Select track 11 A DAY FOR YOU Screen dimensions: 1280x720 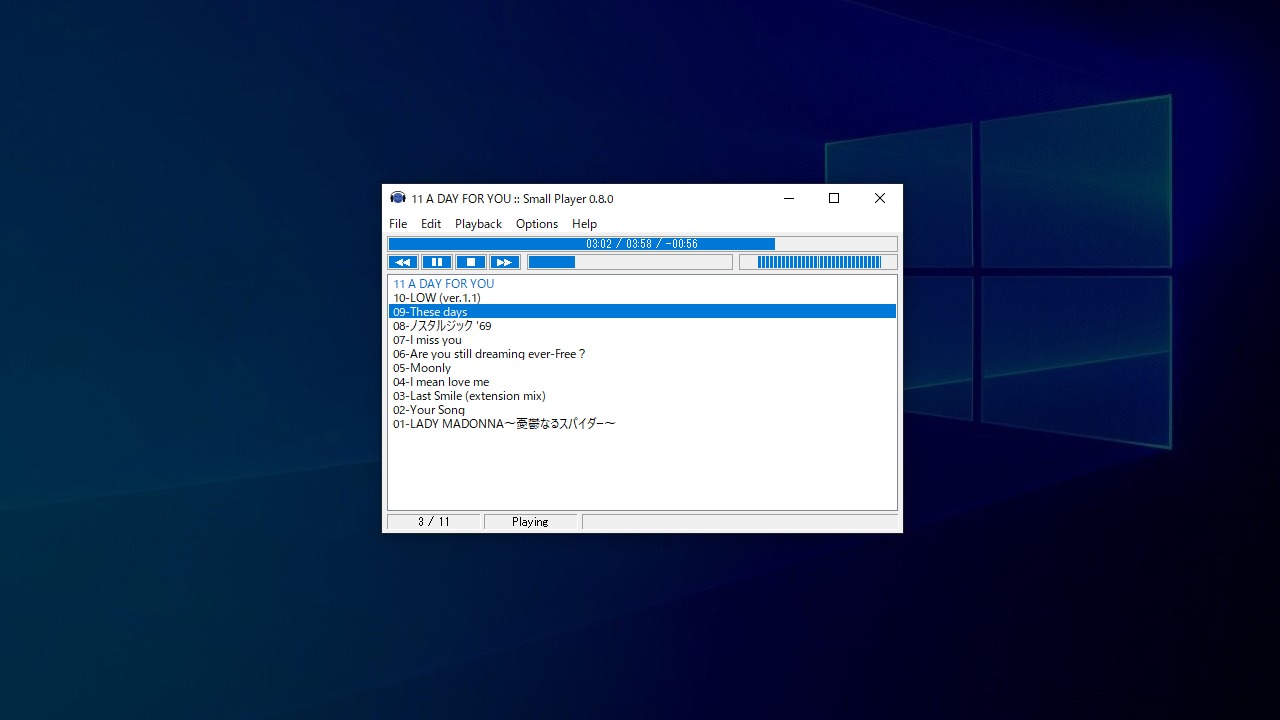pos(642,284)
